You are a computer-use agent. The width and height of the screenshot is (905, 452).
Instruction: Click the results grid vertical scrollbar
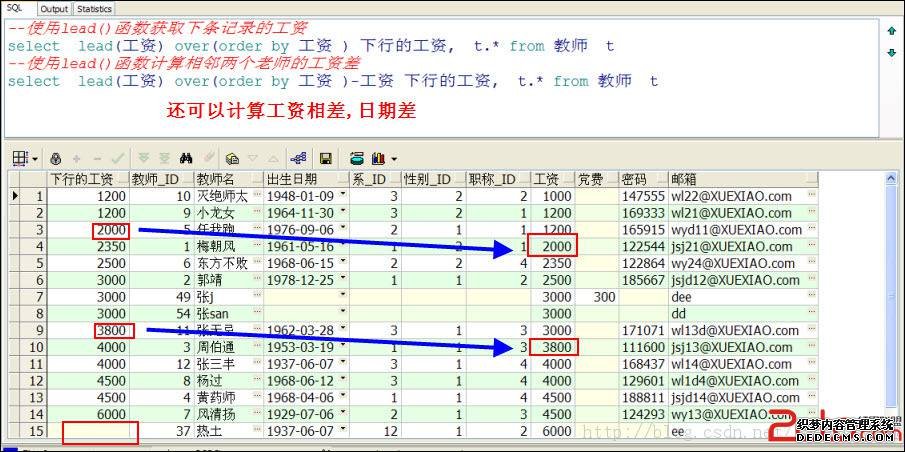(893, 300)
